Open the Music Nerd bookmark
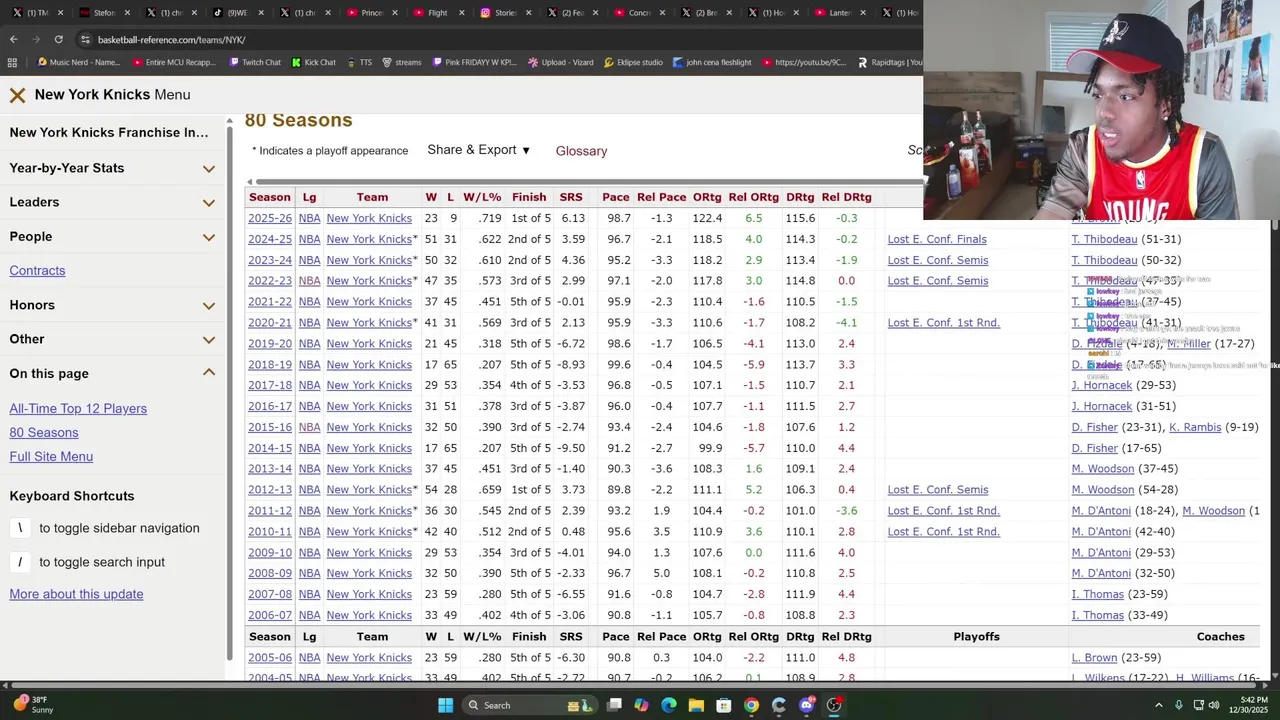The image size is (1280, 720). point(78,62)
